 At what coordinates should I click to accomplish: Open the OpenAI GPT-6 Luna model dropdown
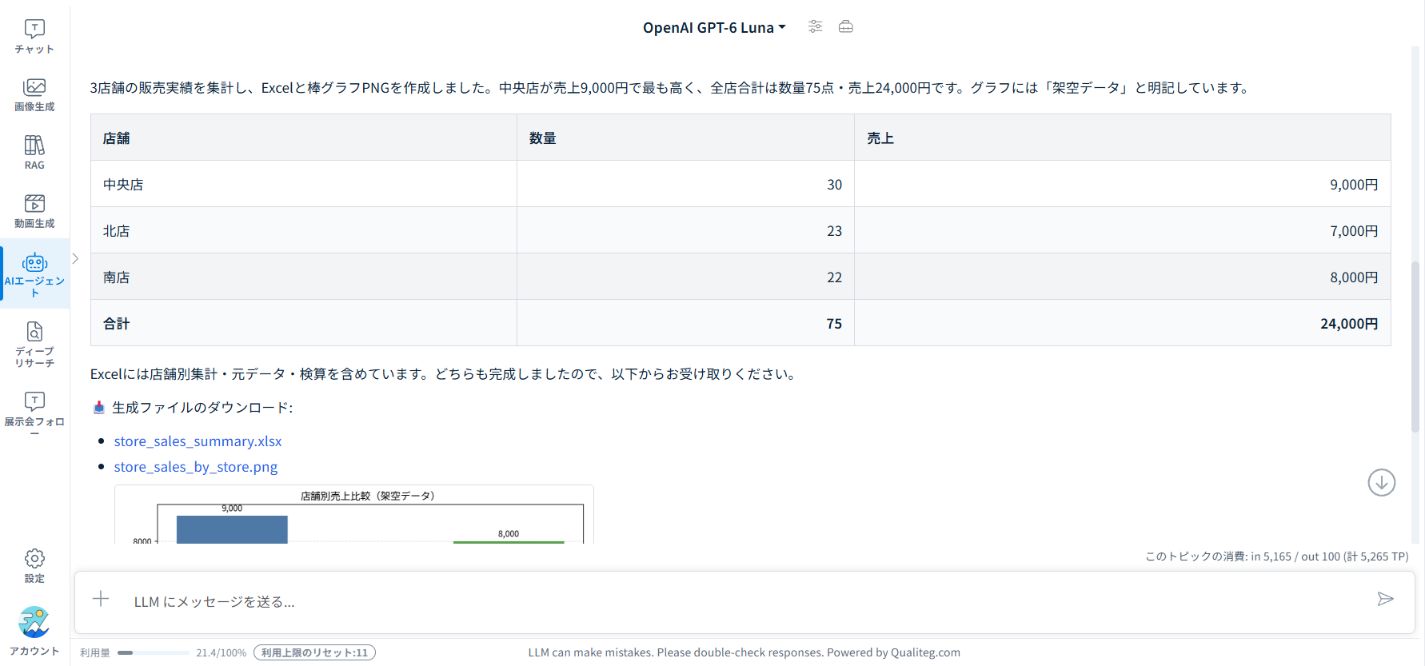714,27
